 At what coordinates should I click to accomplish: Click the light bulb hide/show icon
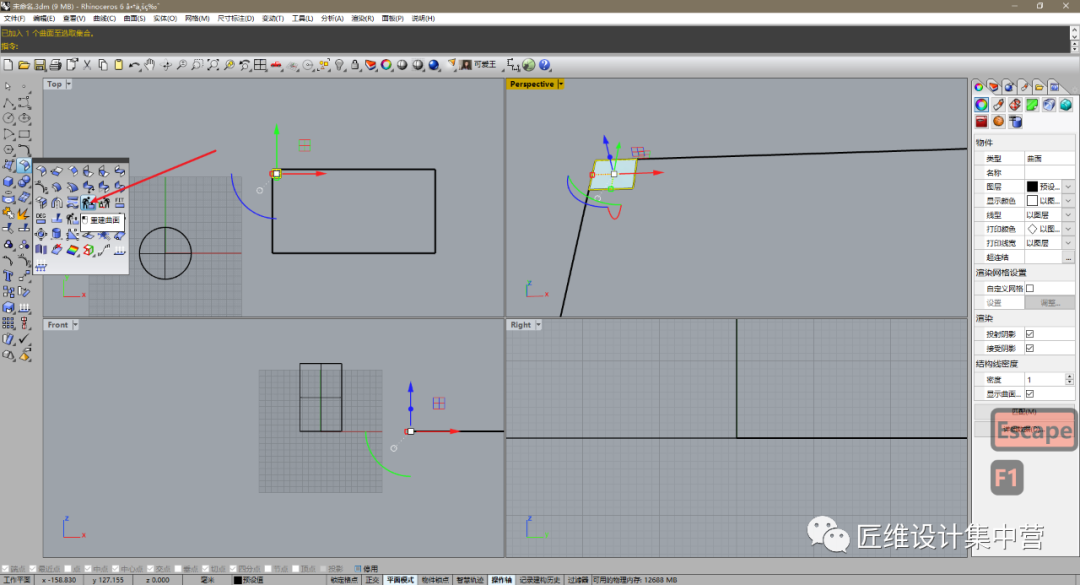tap(340, 65)
